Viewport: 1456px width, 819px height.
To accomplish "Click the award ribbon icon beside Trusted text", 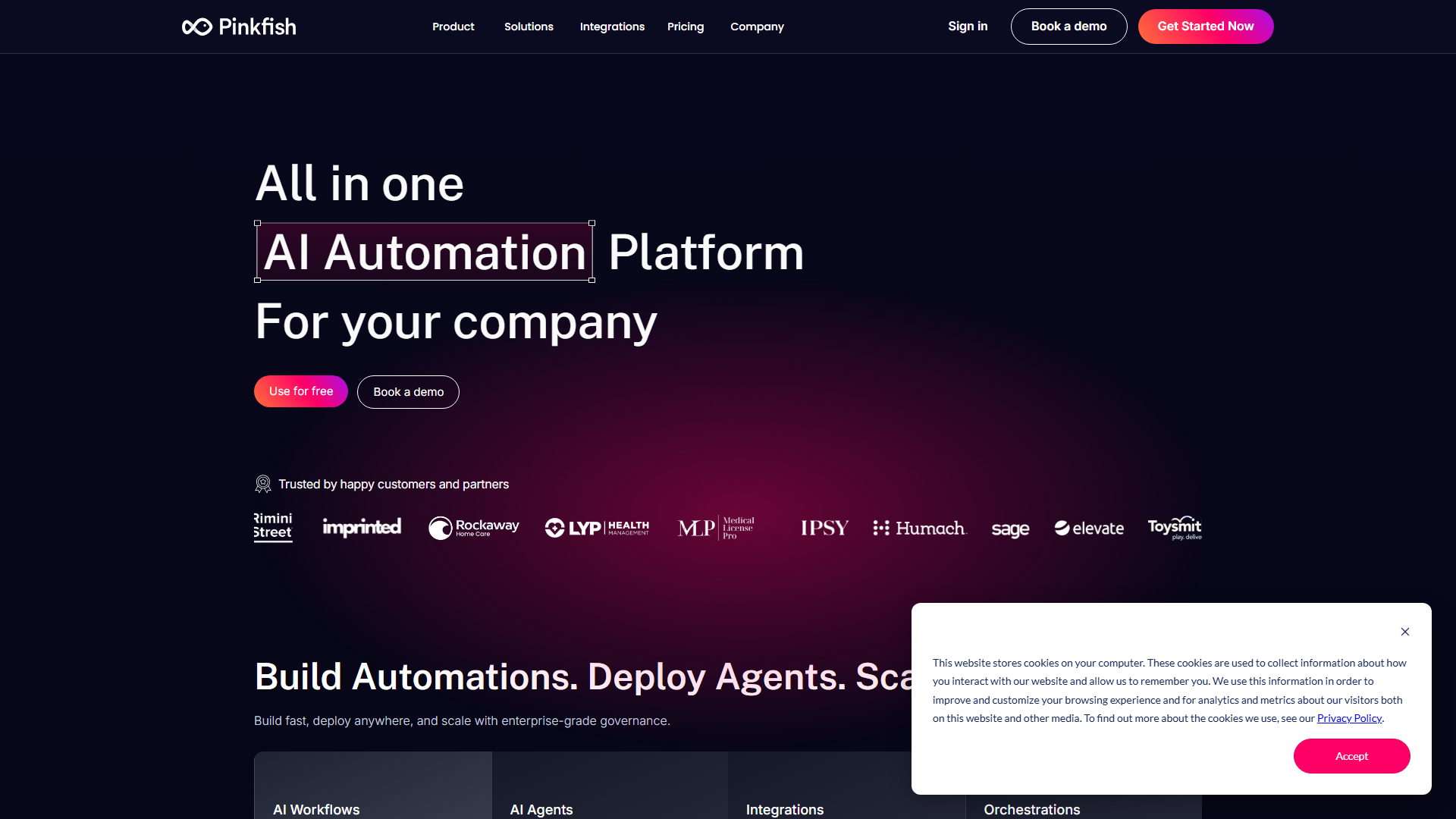I will (x=263, y=484).
